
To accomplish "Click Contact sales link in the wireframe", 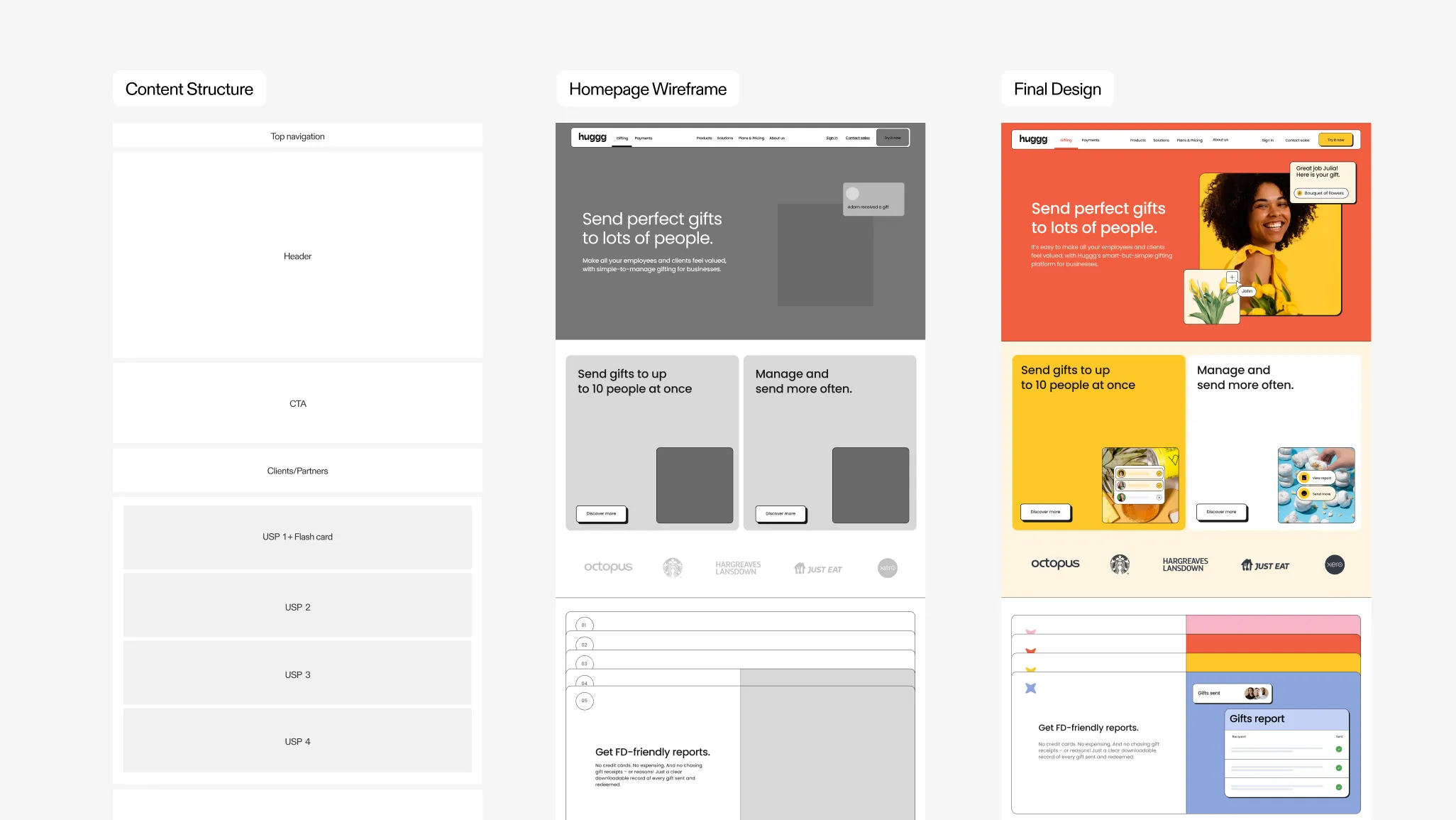I will tap(857, 138).
